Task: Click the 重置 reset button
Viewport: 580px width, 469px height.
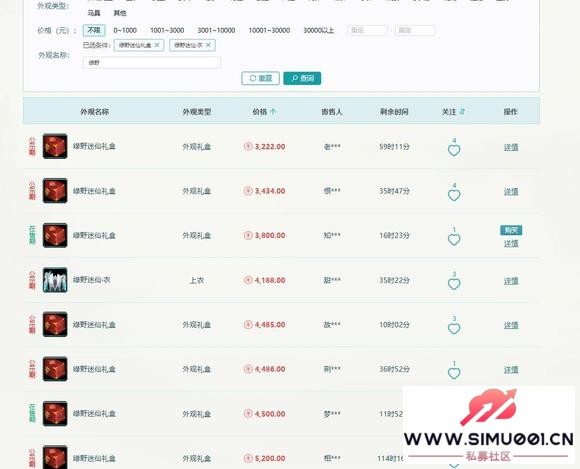Action: (x=260, y=78)
